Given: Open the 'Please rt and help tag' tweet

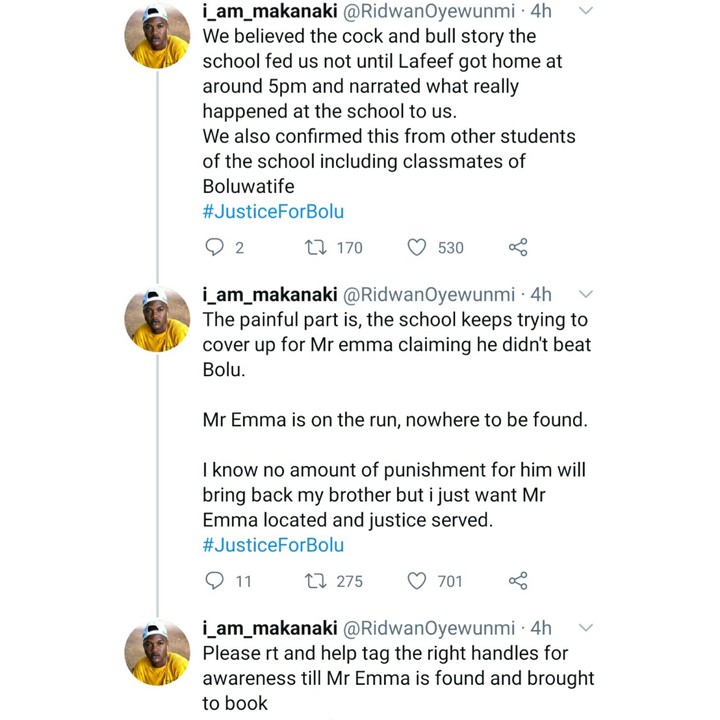Looking at the screenshot, I should tap(398, 678).
